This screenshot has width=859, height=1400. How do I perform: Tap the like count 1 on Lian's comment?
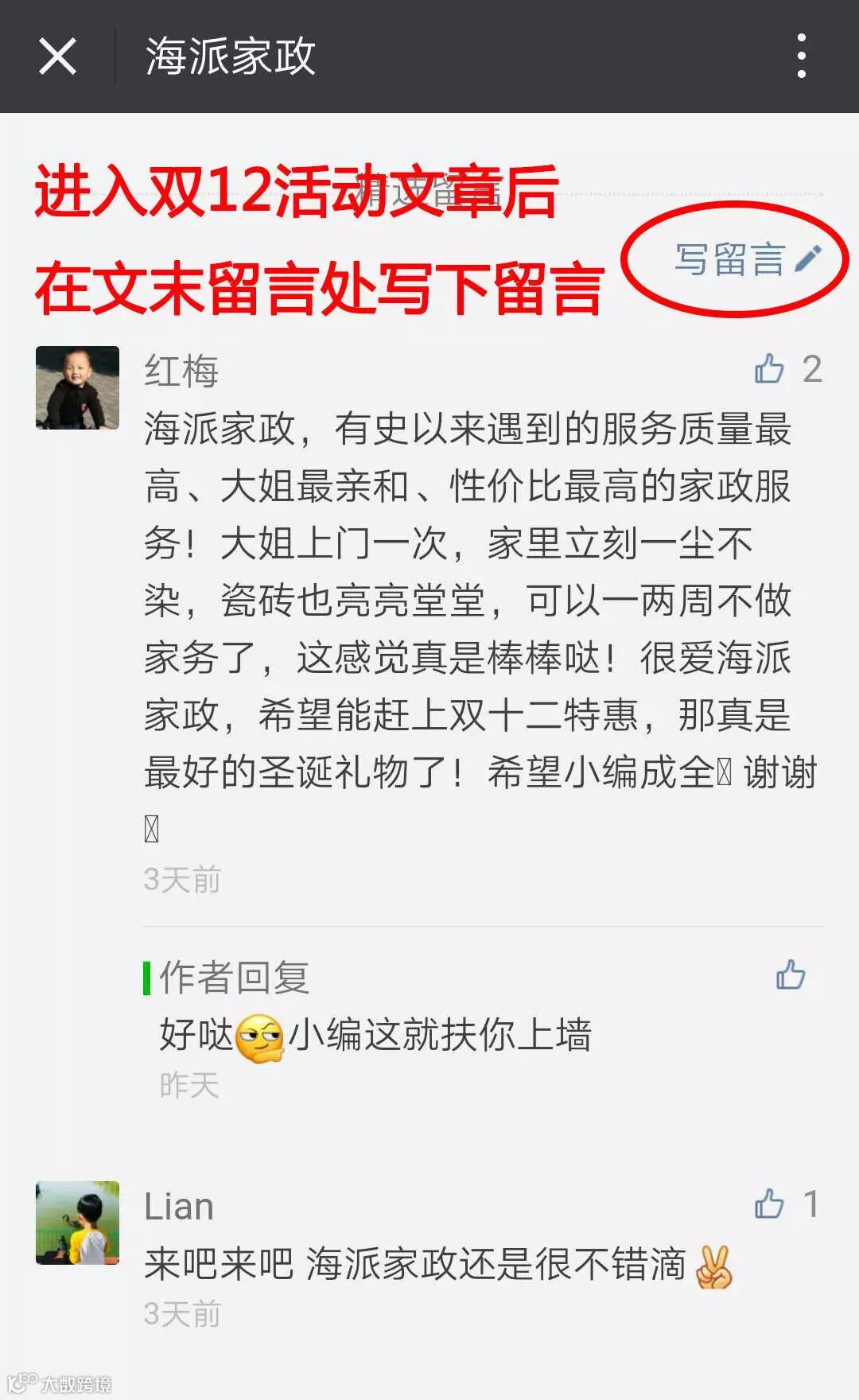[811, 1204]
